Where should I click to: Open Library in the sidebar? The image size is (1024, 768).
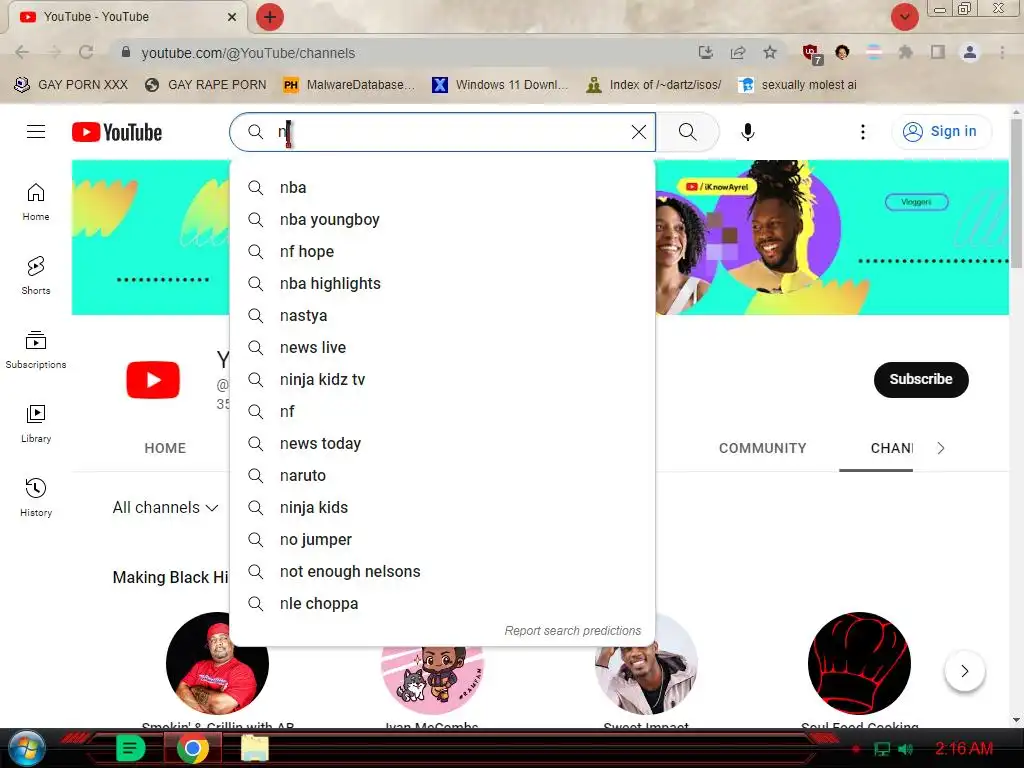(36, 423)
